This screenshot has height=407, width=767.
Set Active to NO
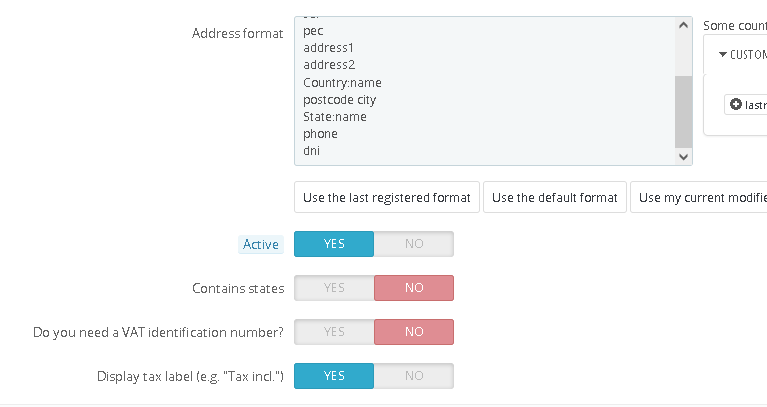(x=414, y=244)
